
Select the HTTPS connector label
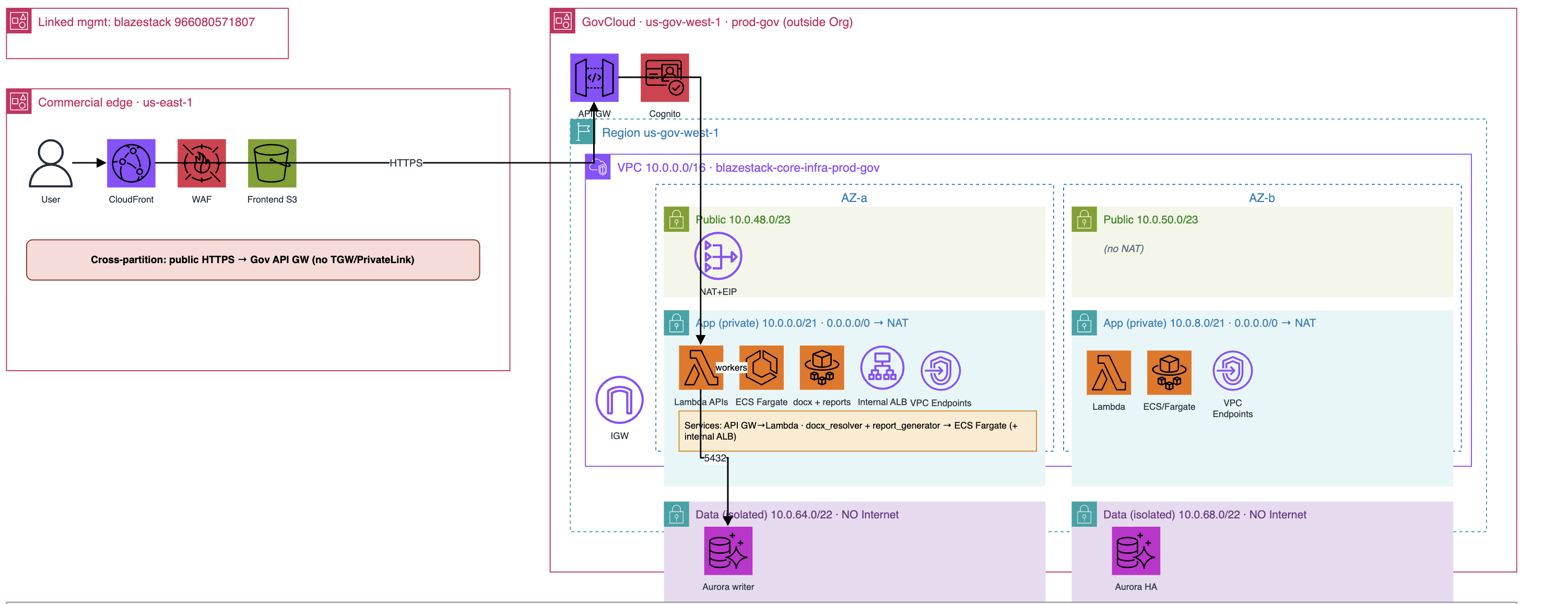[x=406, y=163]
